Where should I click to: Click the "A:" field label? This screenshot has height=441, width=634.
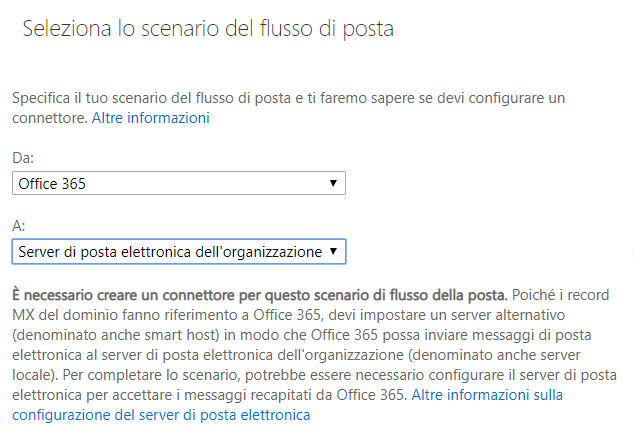(19, 226)
